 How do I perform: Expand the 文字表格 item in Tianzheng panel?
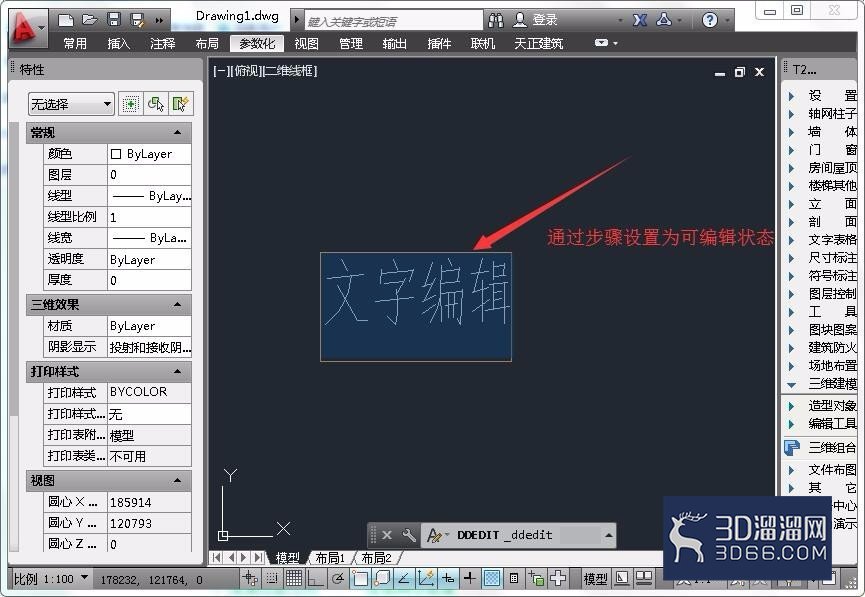click(x=792, y=240)
